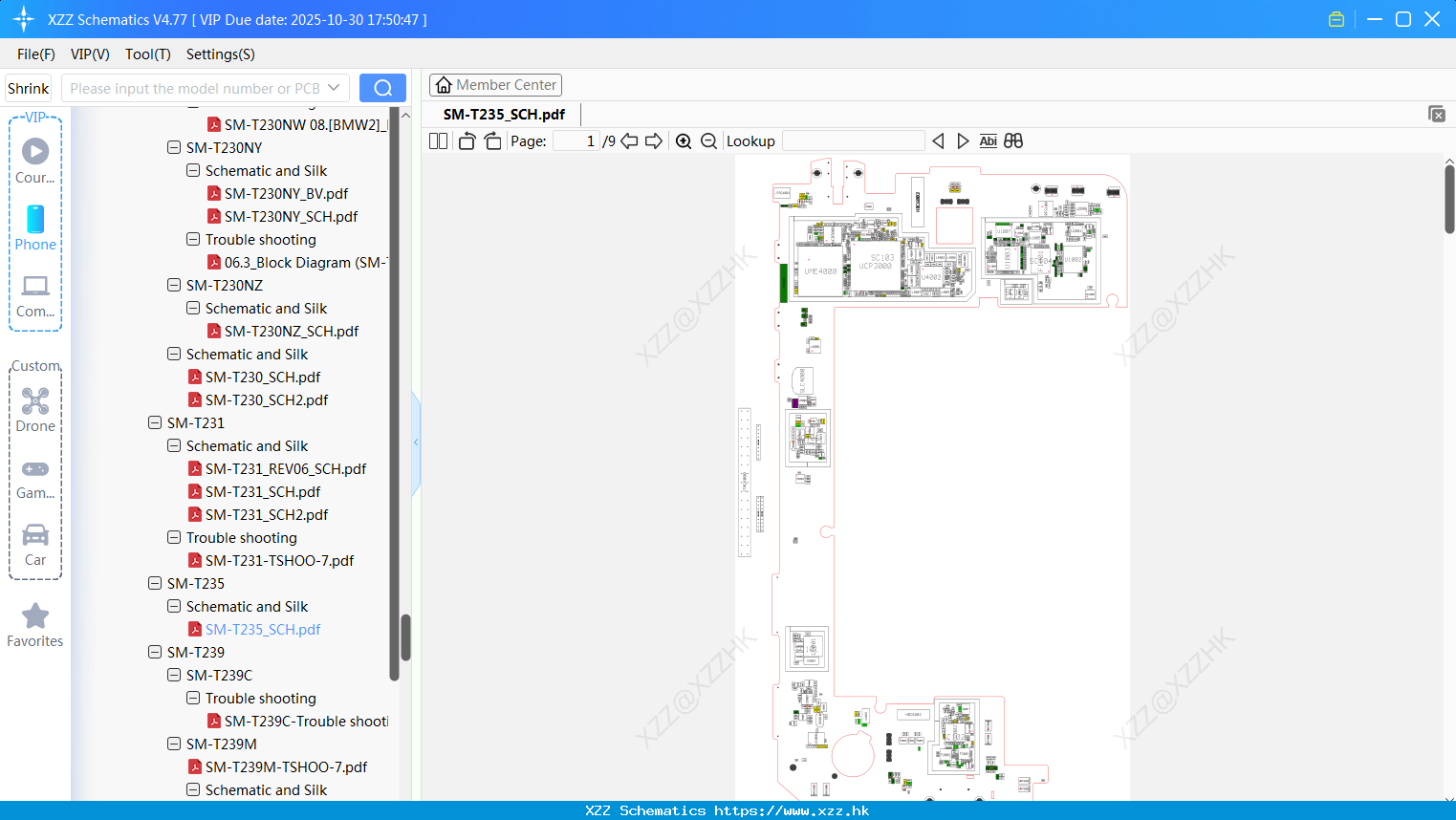Image resolution: width=1456 pixels, height=820 pixels.
Task: Open the VIP(V) menu
Action: point(90,54)
